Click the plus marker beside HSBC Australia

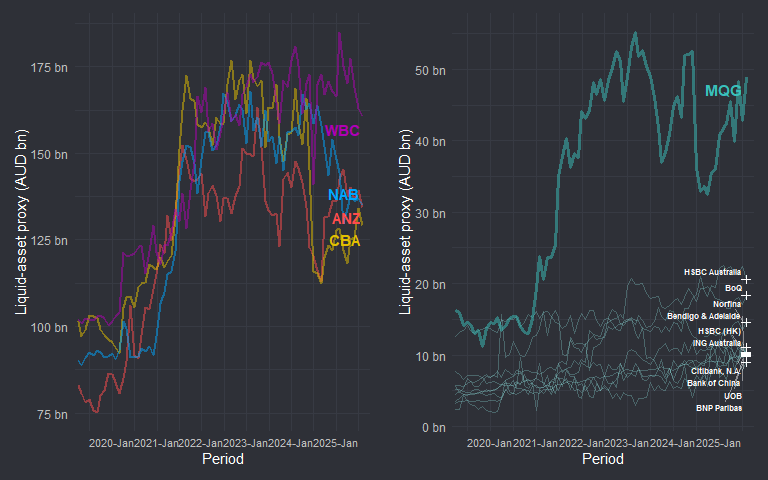point(746,280)
